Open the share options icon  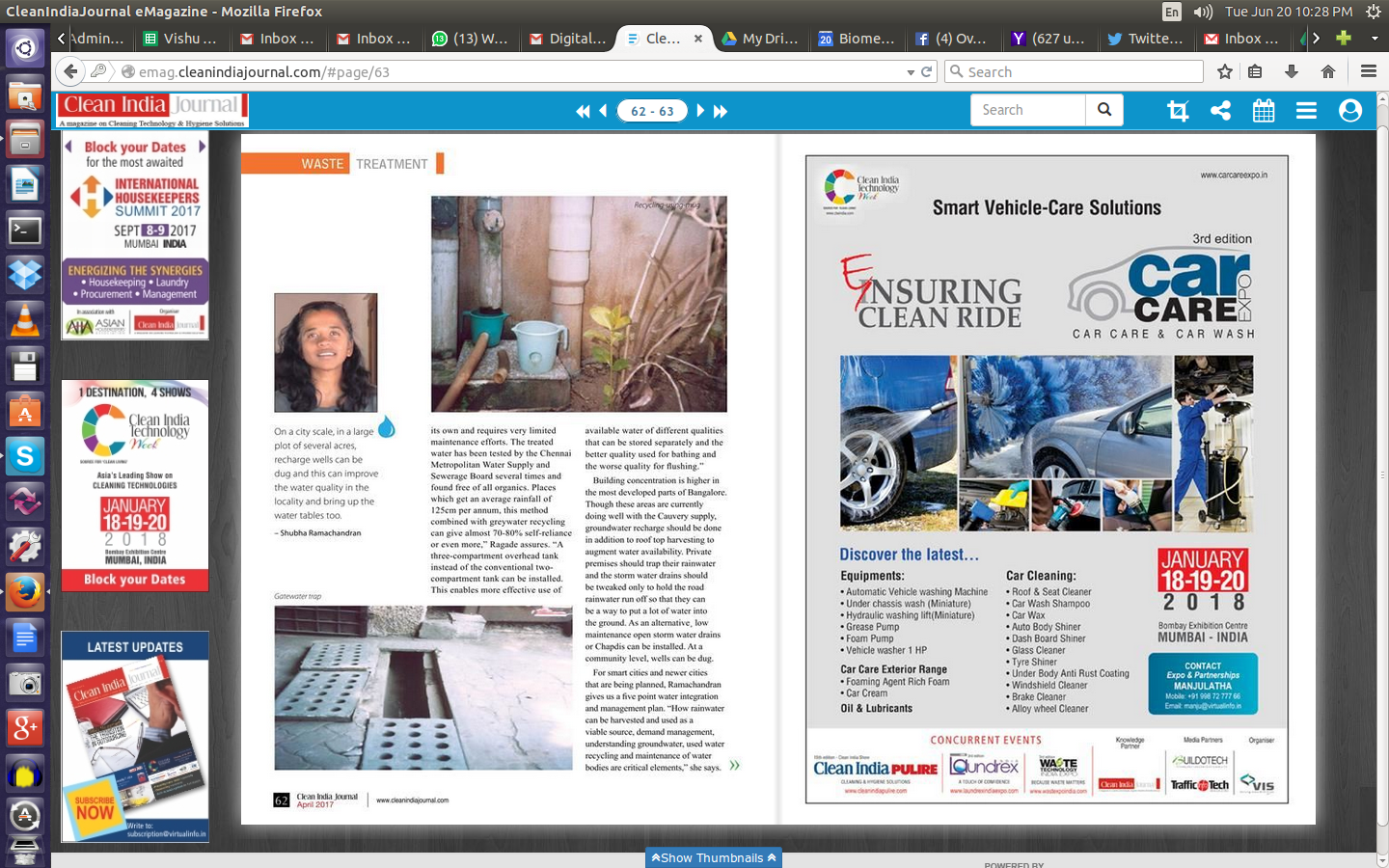[1220, 111]
